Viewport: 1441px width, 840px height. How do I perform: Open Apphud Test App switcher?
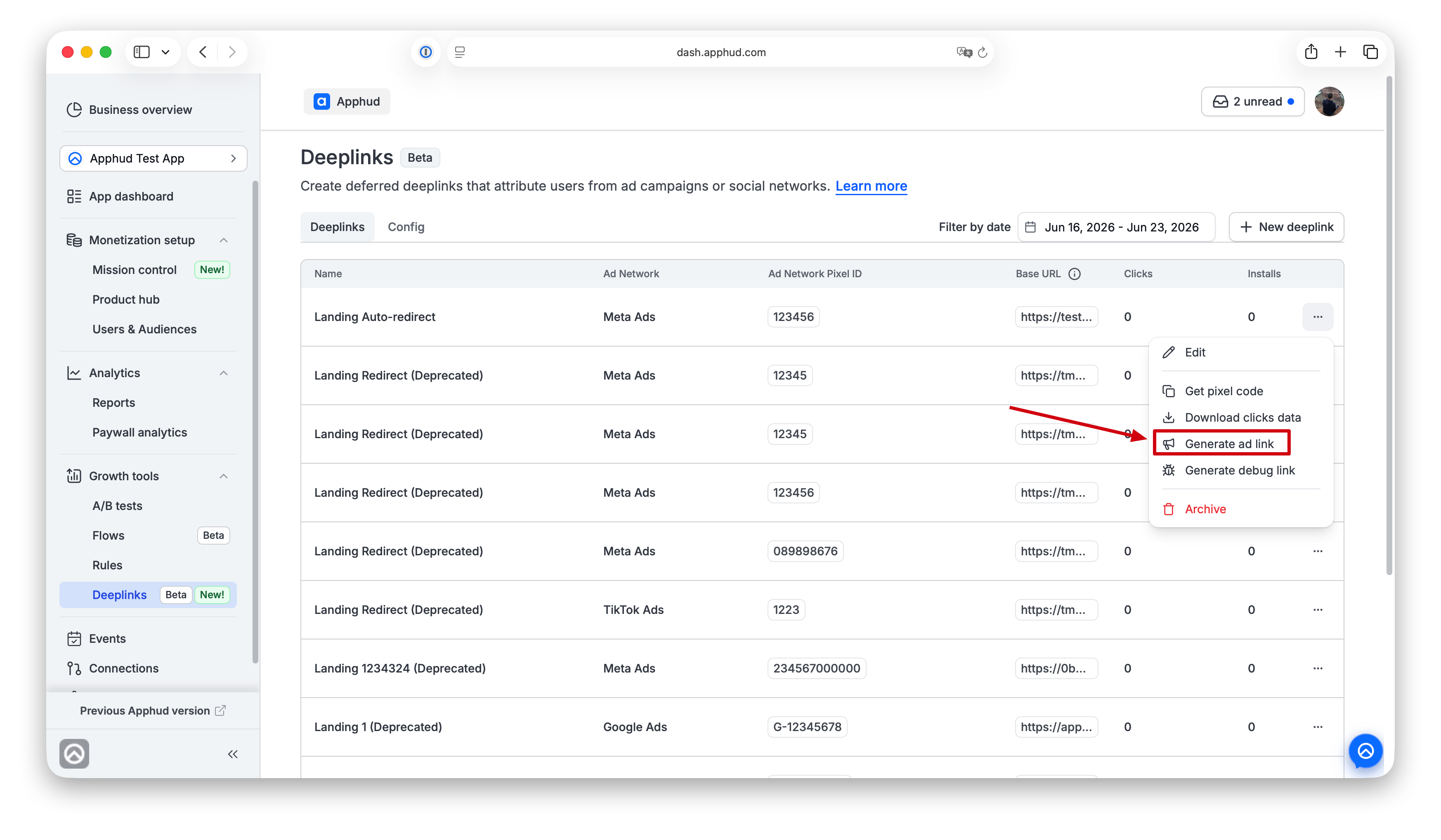pos(153,158)
